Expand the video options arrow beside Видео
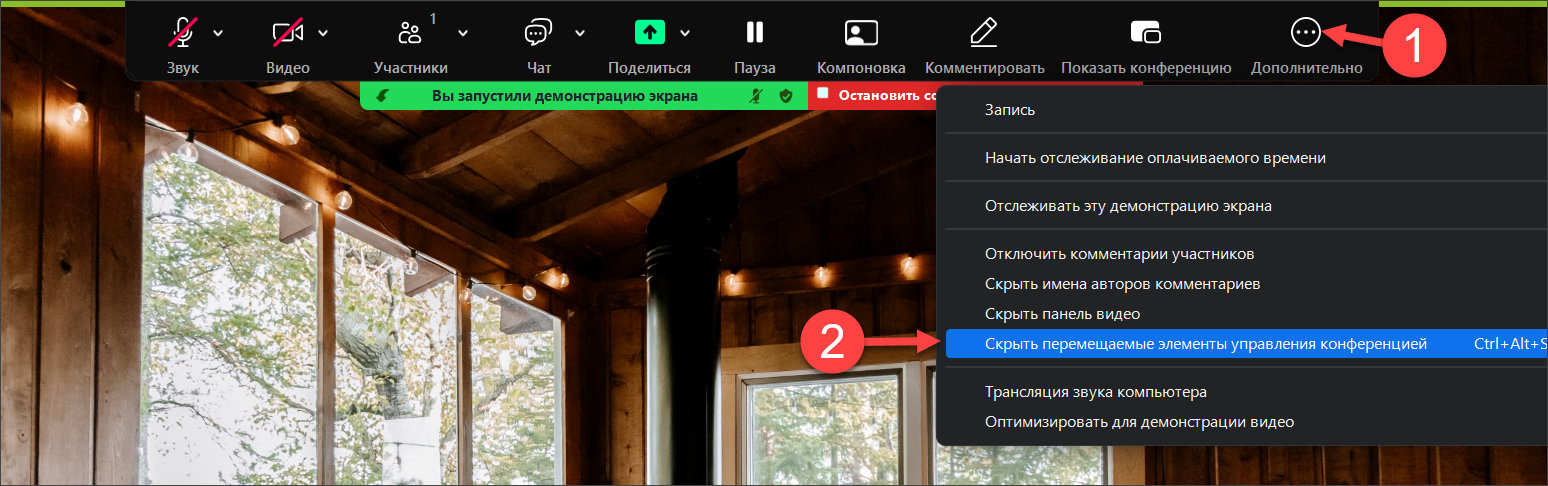 [x=323, y=33]
